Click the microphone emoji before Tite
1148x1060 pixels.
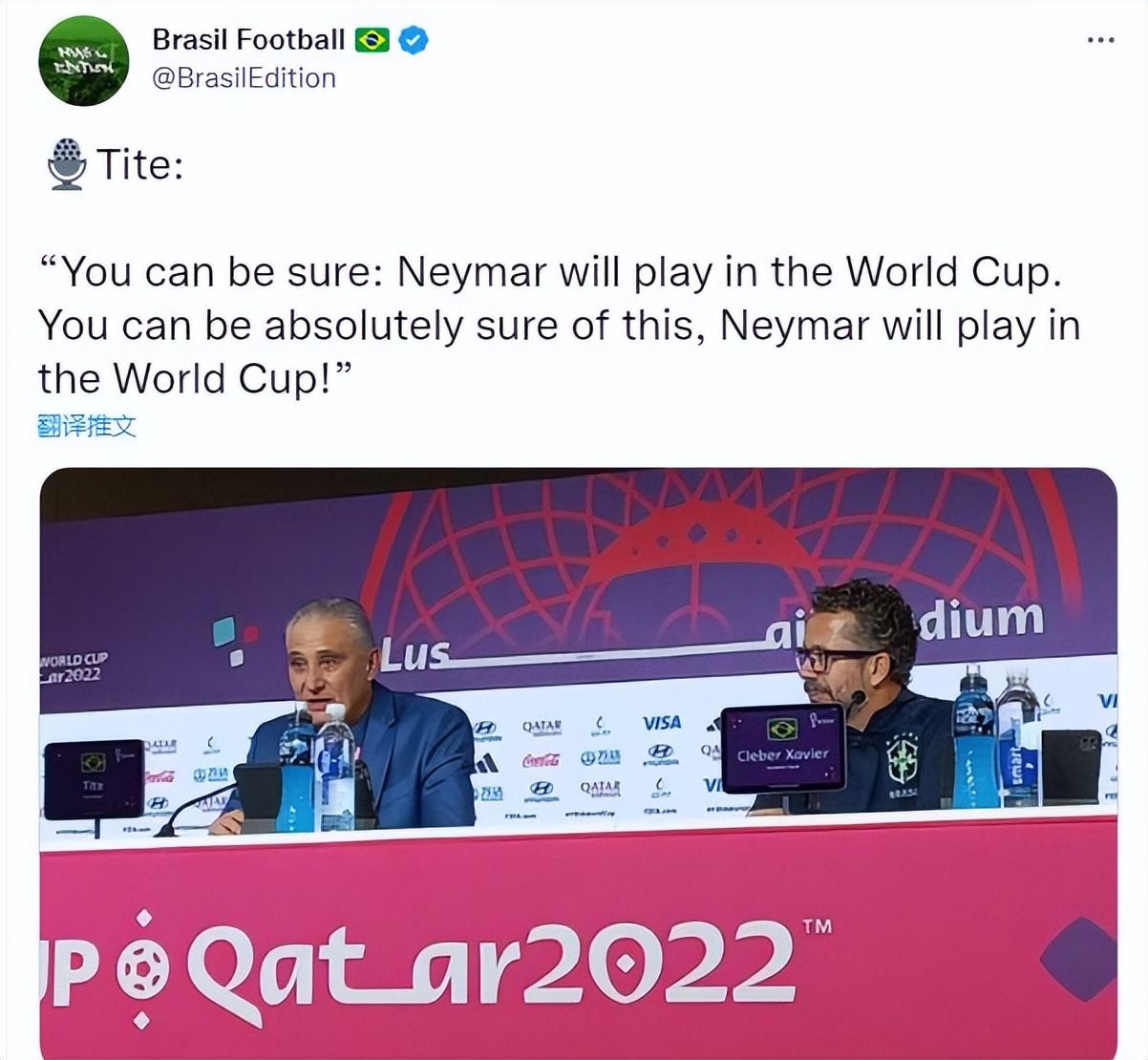pos(66,164)
